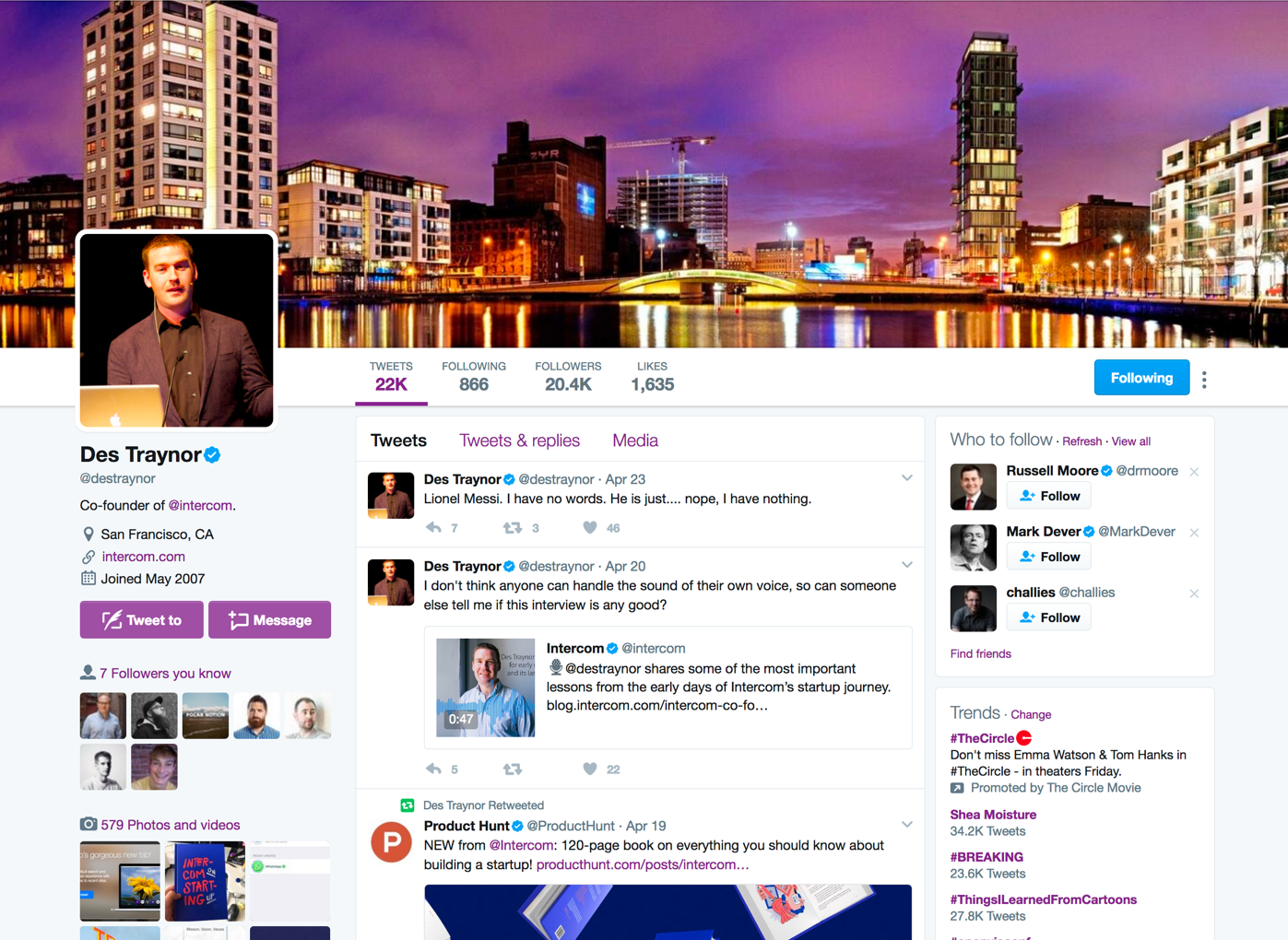Image resolution: width=1288 pixels, height=940 pixels.
Task: Dismiss Russell Moore follow suggestion
Action: click(x=1194, y=472)
